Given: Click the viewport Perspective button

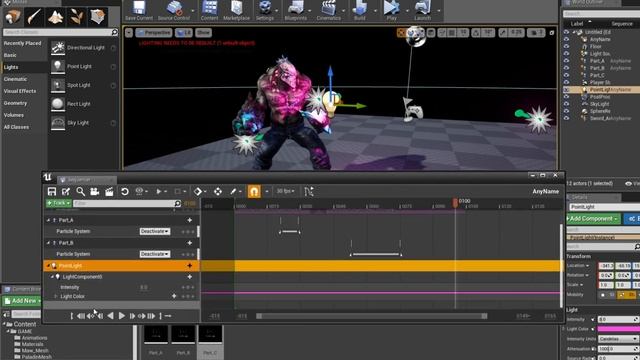Looking at the screenshot, I should (x=154, y=32).
